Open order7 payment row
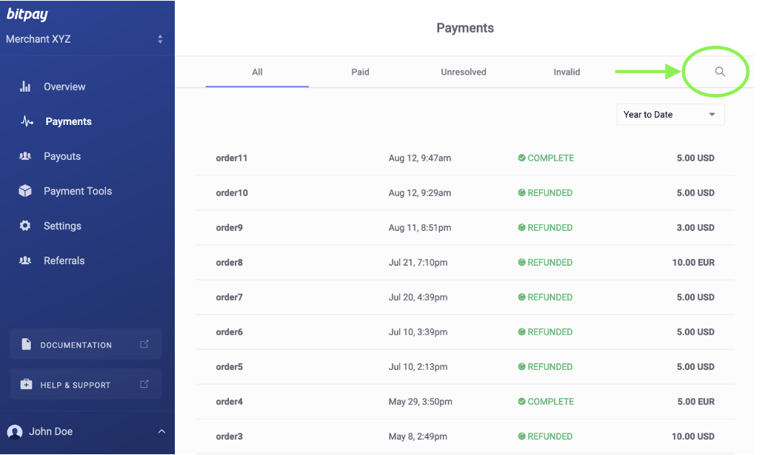The image size is (768, 455). point(465,297)
